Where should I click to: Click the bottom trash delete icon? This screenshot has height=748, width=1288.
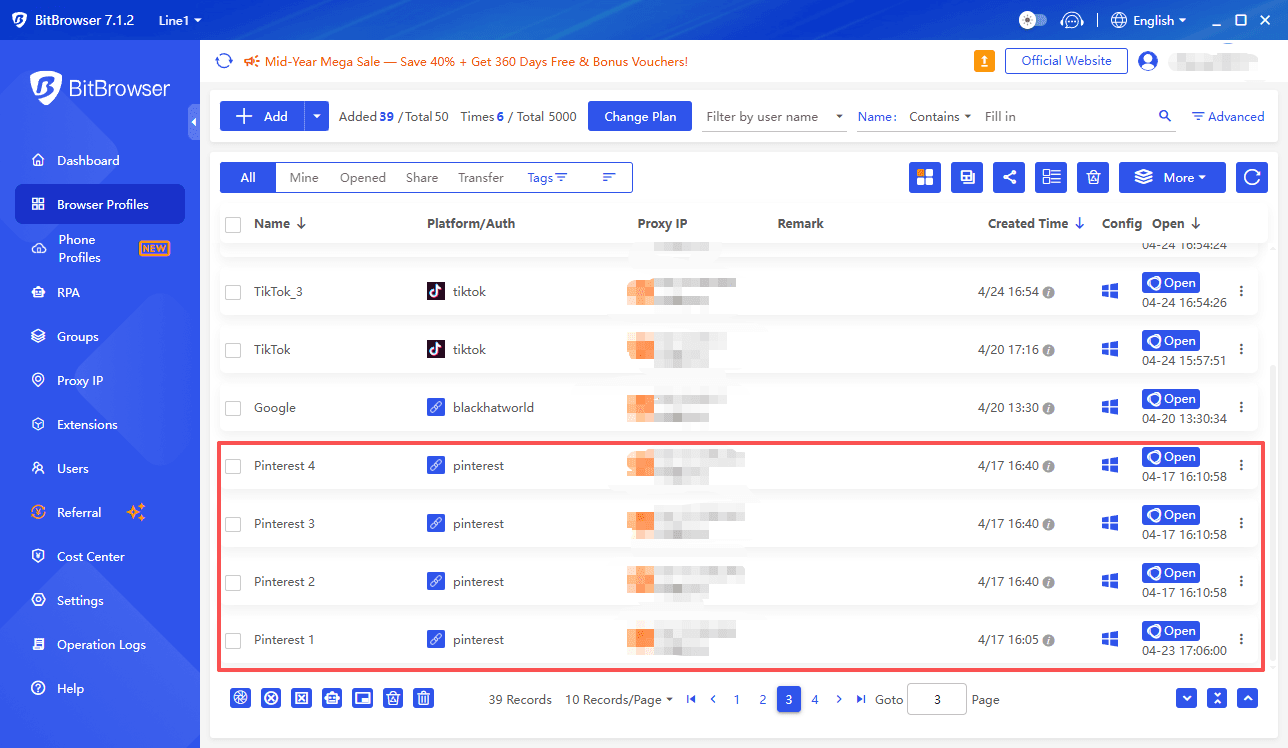[424, 699]
